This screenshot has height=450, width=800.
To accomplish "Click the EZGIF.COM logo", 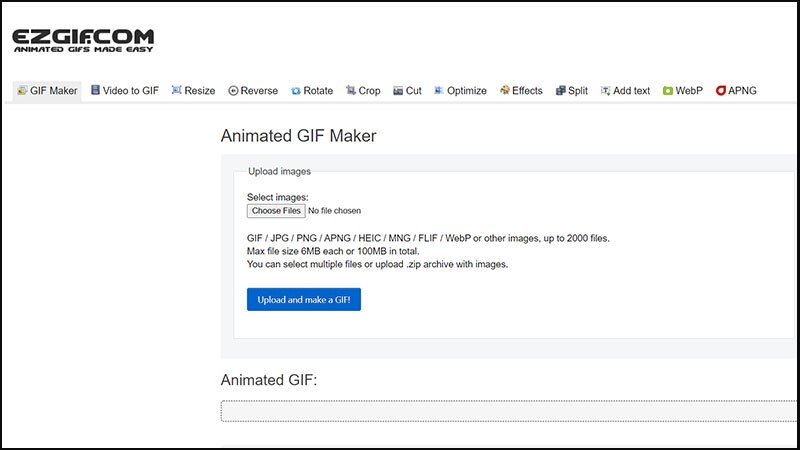I will click(x=83, y=41).
